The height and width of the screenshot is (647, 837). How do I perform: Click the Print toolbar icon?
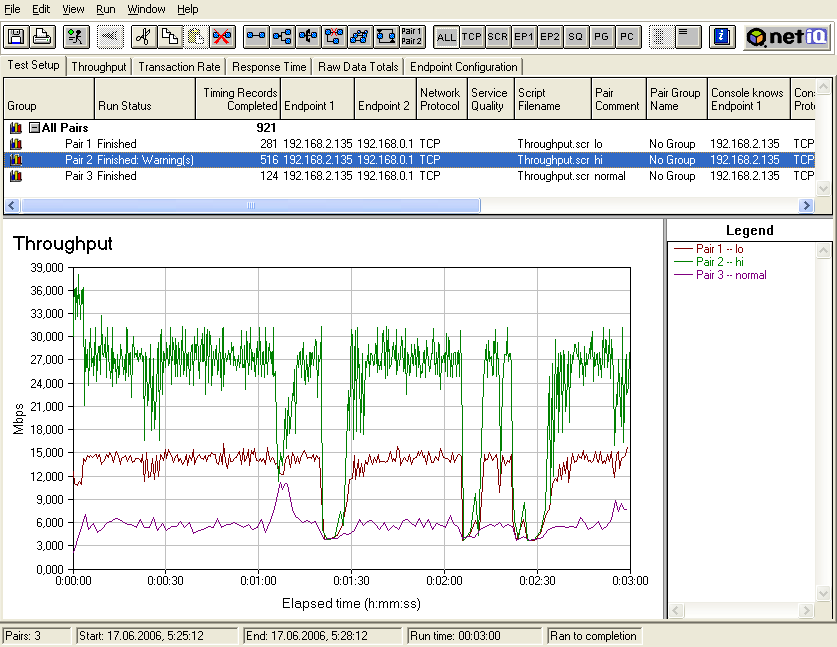point(42,37)
